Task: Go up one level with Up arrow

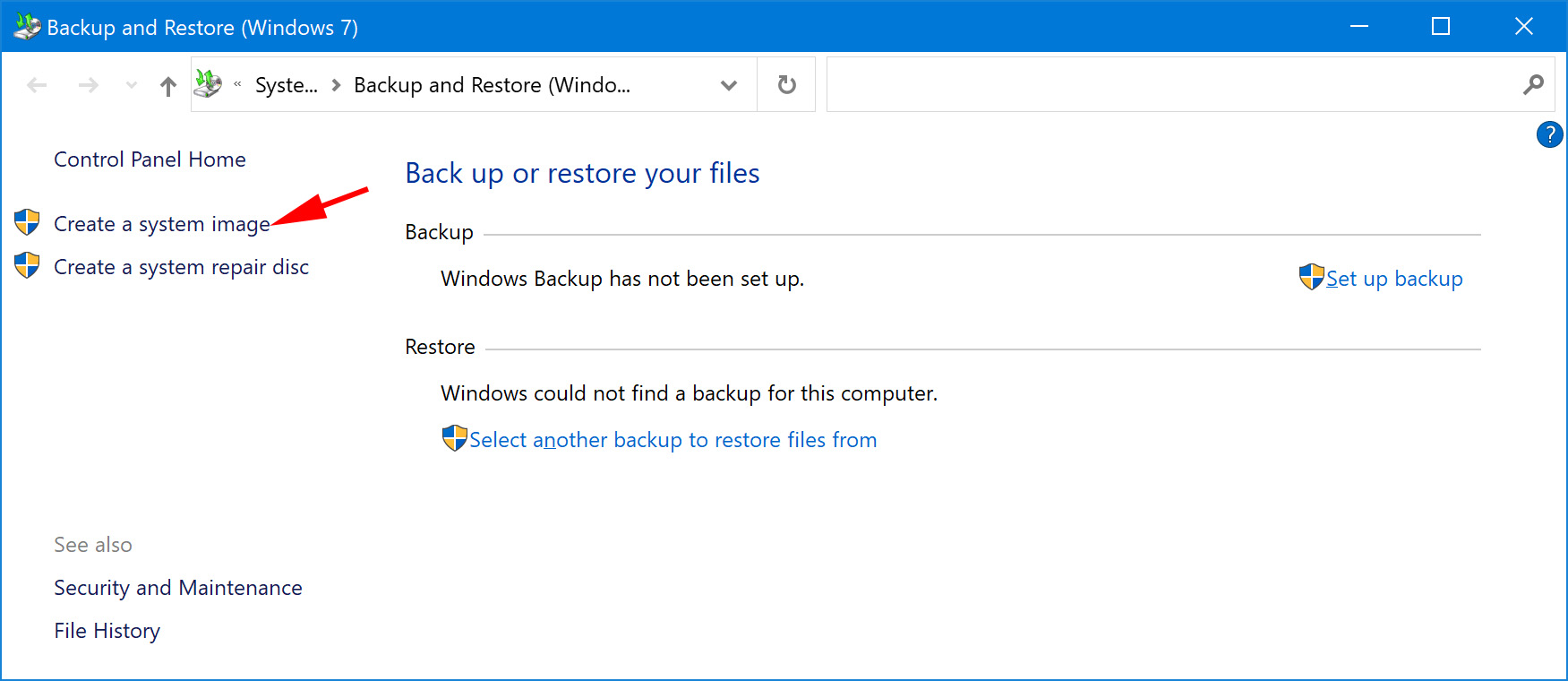Action: coord(168,85)
